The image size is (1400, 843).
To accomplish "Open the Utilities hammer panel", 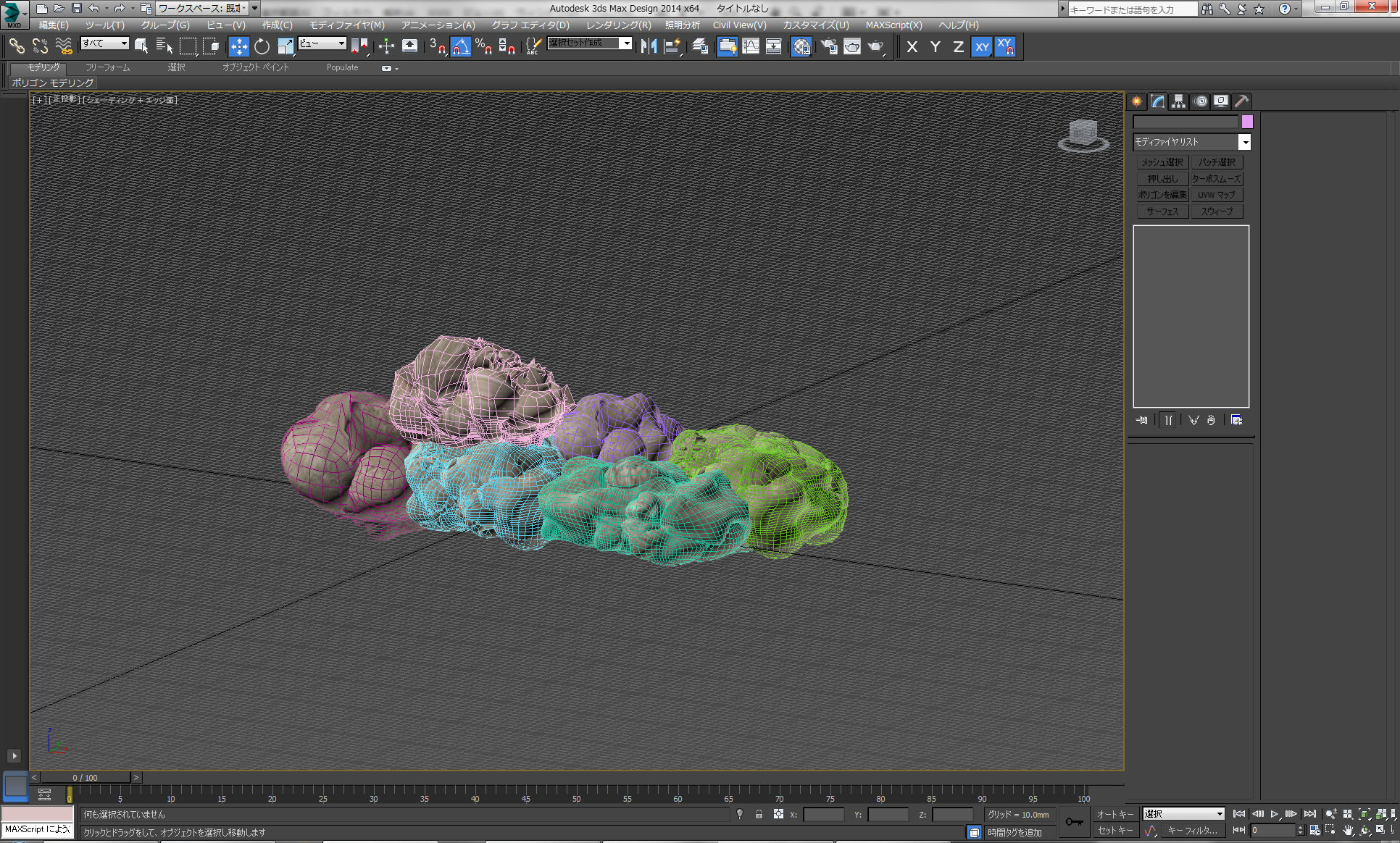I will 1241,101.
